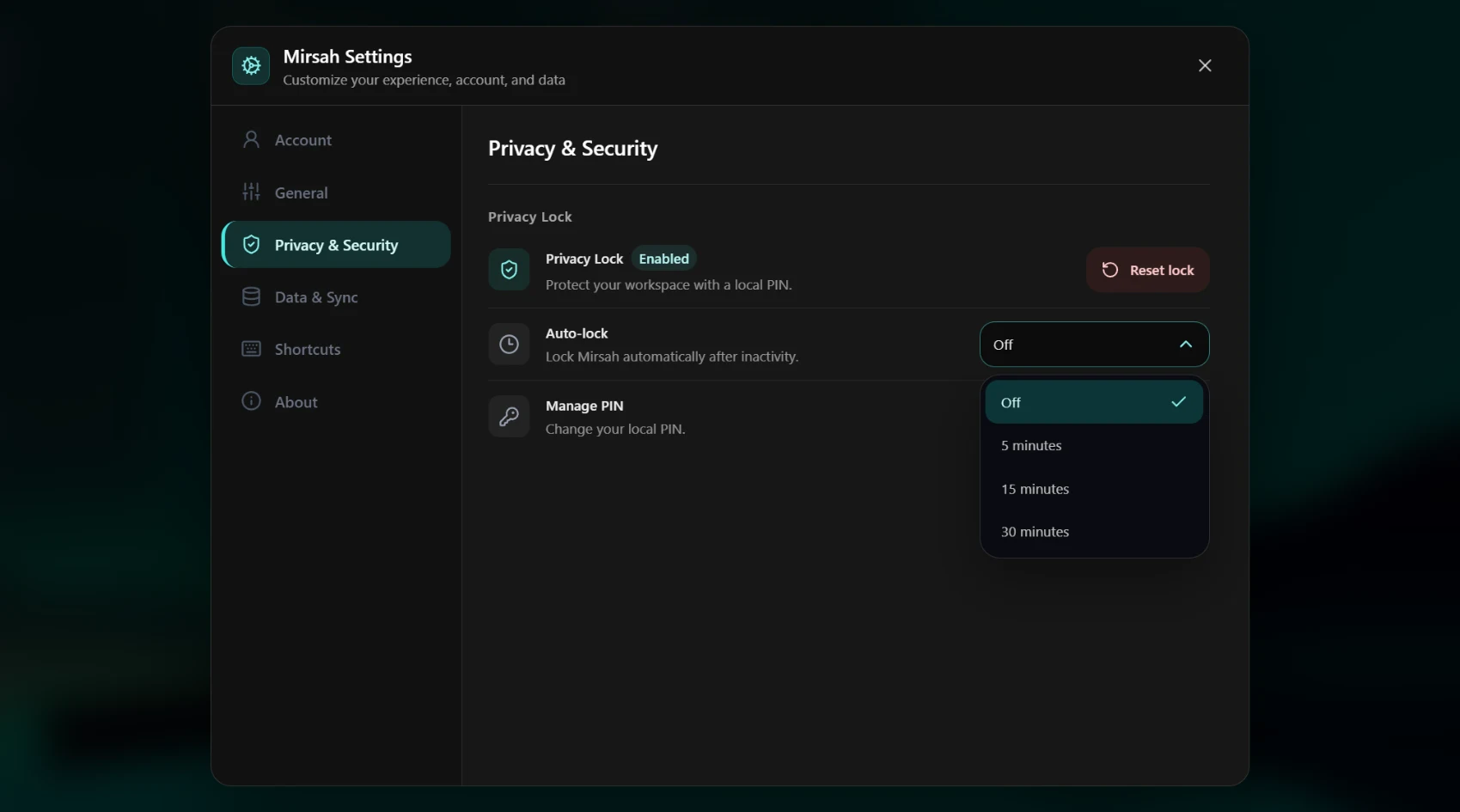Collapse the Auto-lock dropdown showing Off
Viewport: 1460px width, 812px height.
pyautogui.click(x=1094, y=345)
